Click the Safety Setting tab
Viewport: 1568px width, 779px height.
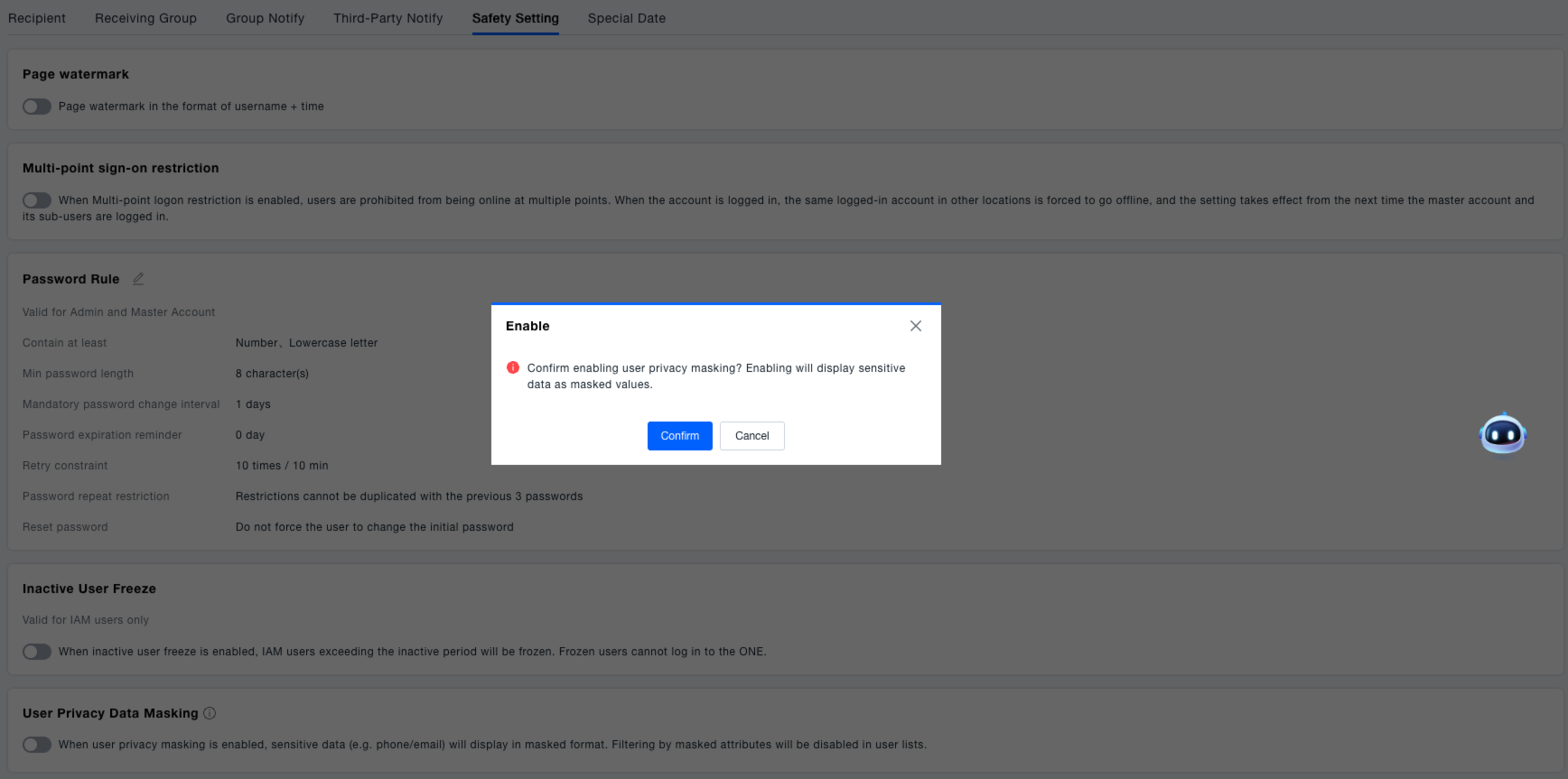click(x=515, y=18)
